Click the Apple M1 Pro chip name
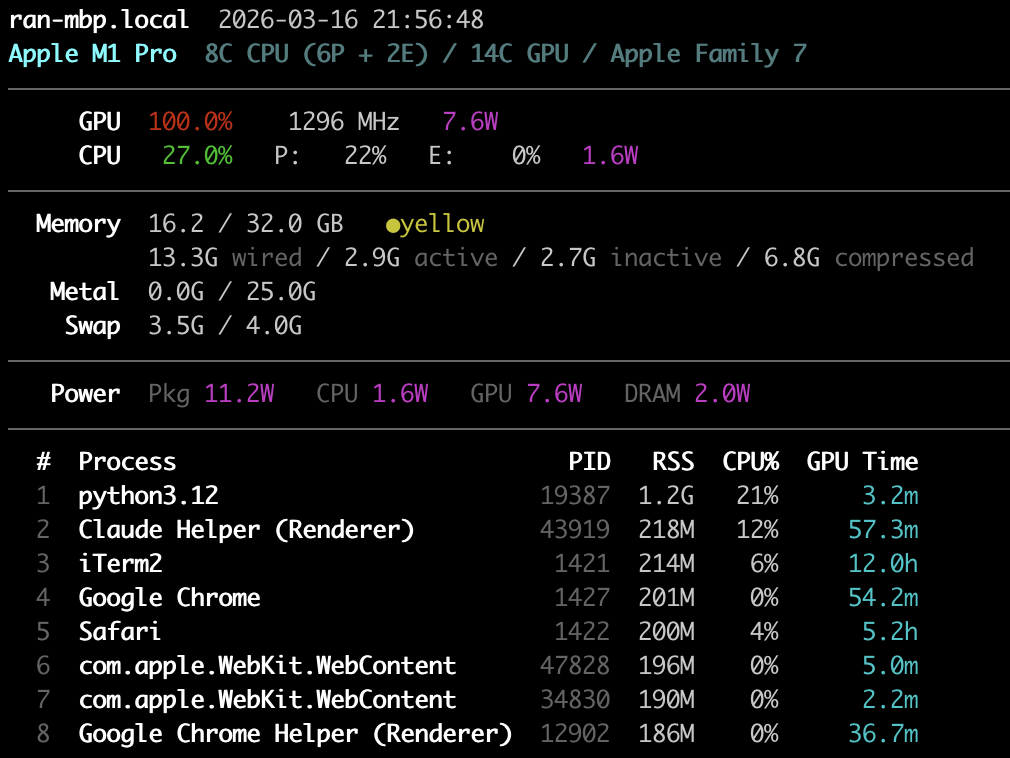 [x=92, y=54]
